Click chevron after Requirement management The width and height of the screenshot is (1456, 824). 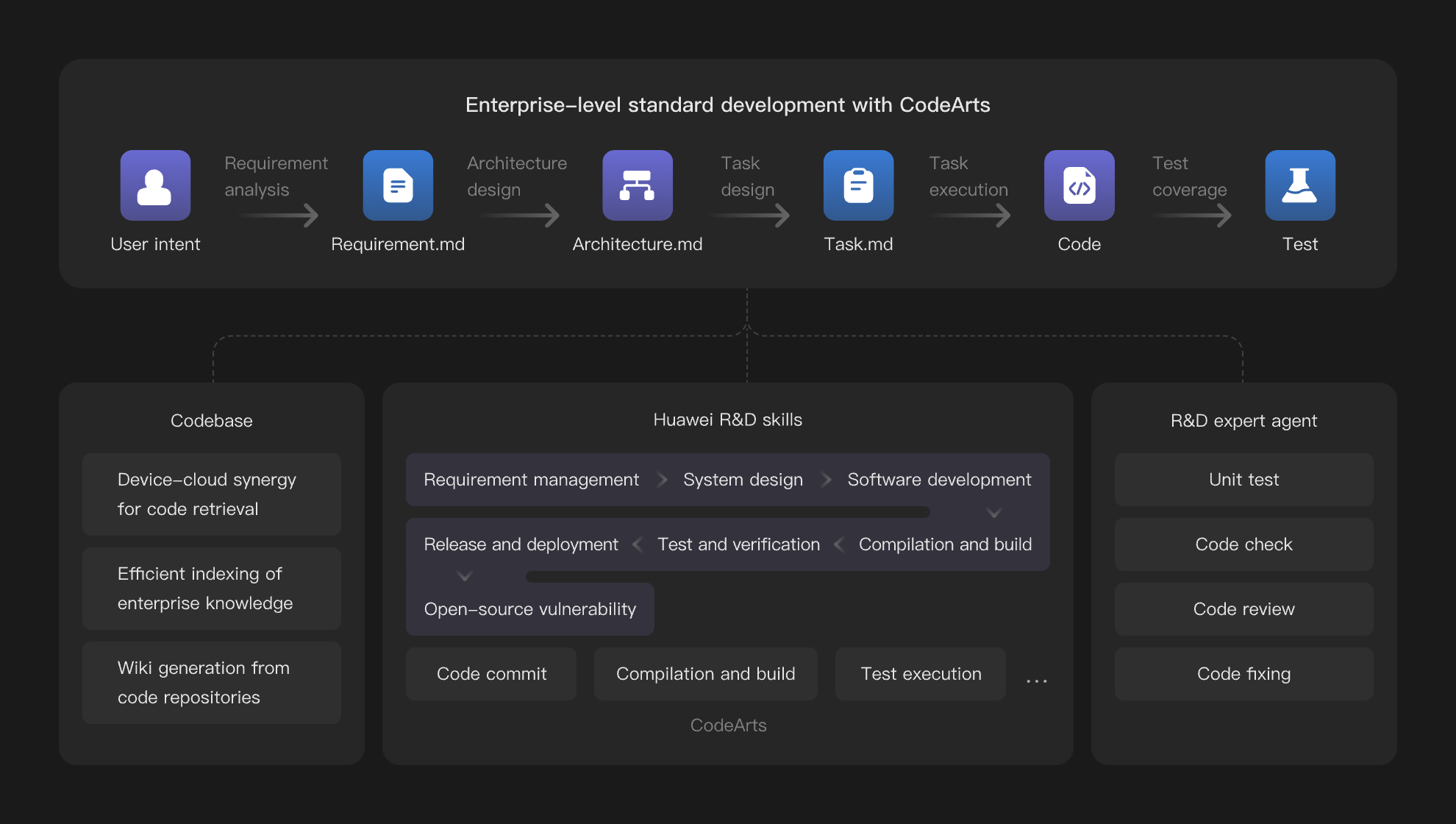click(662, 480)
